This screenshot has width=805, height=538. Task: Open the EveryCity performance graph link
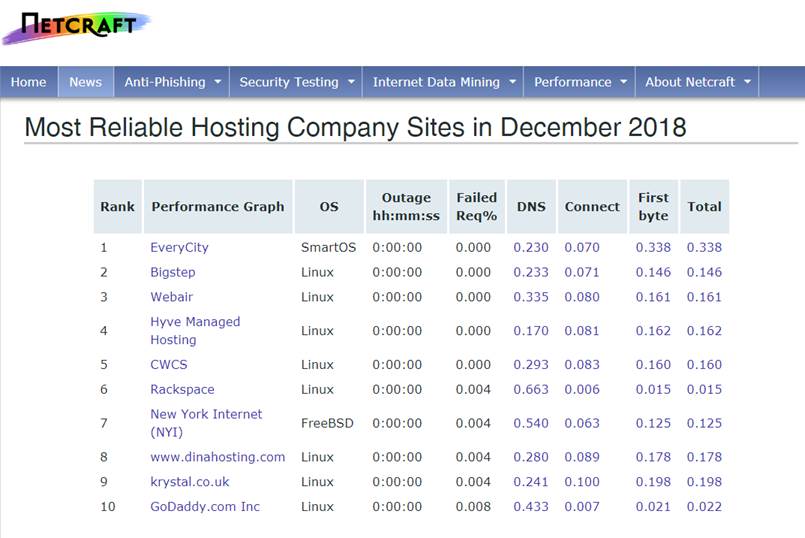tap(179, 247)
